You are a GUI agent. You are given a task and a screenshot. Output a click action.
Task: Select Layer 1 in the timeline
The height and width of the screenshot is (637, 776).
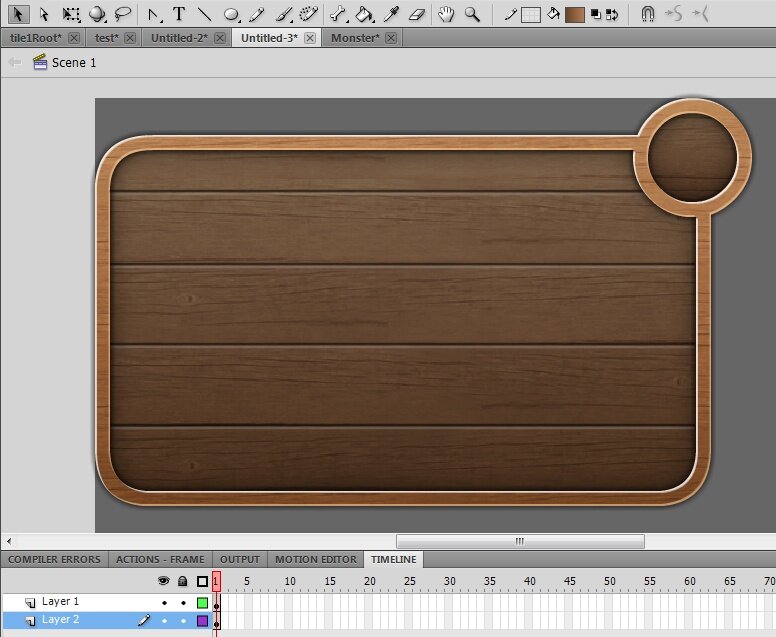tap(60, 602)
